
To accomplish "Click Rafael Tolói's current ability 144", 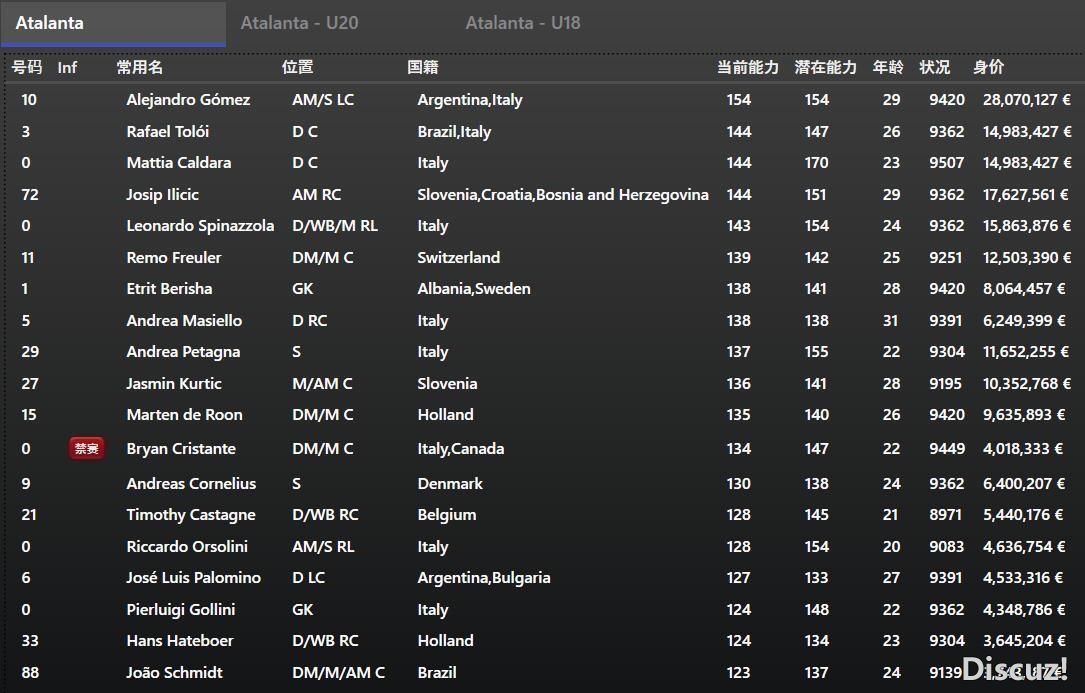I will coord(738,132).
